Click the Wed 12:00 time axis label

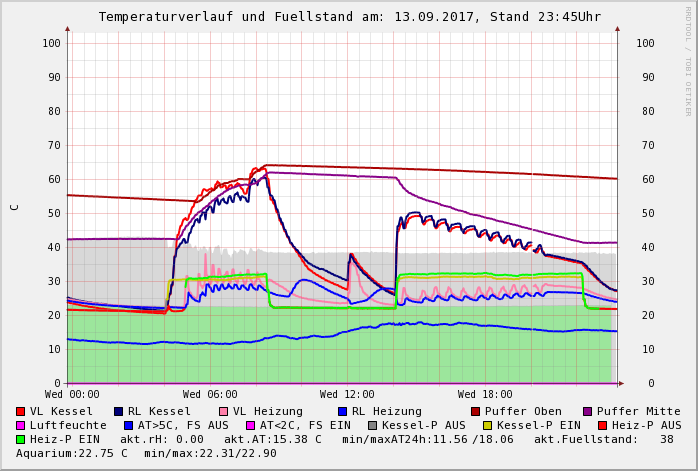click(347, 394)
